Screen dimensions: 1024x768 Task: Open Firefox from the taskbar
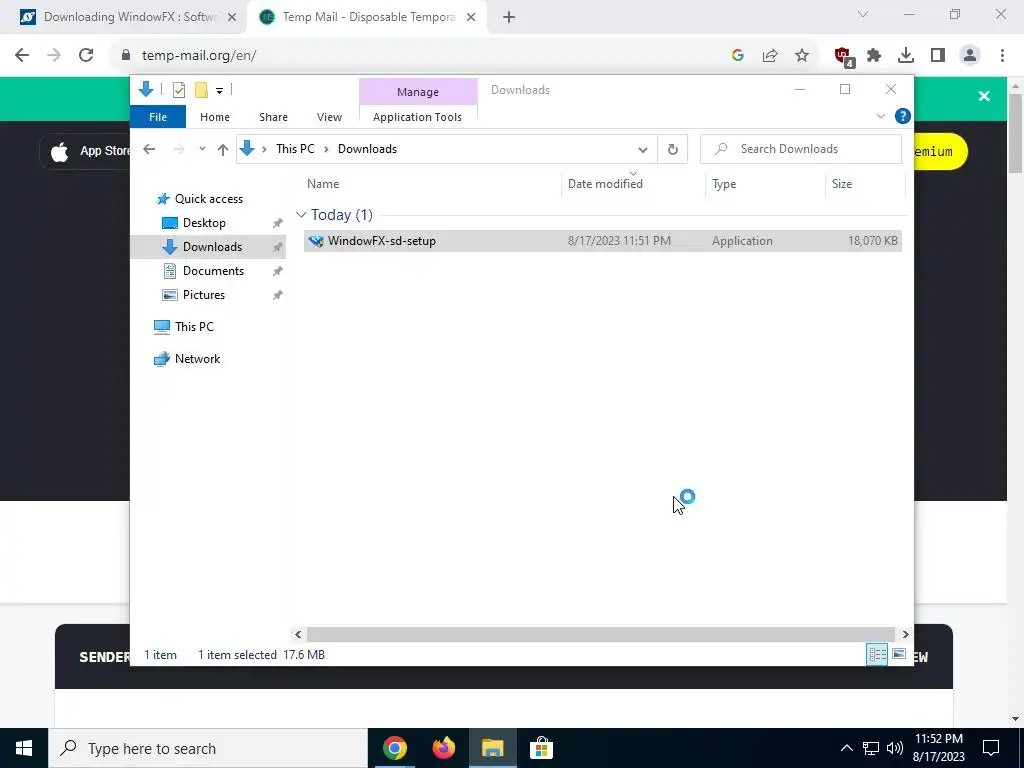coord(443,748)
